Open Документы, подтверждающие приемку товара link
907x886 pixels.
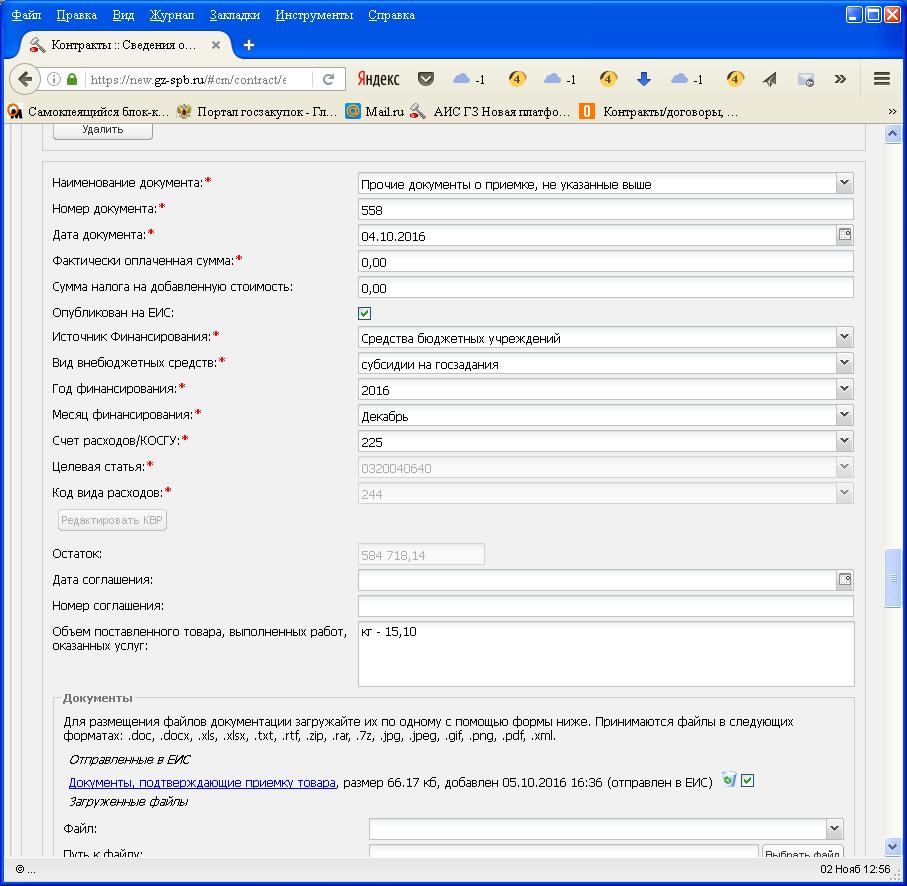pos(202,782)
